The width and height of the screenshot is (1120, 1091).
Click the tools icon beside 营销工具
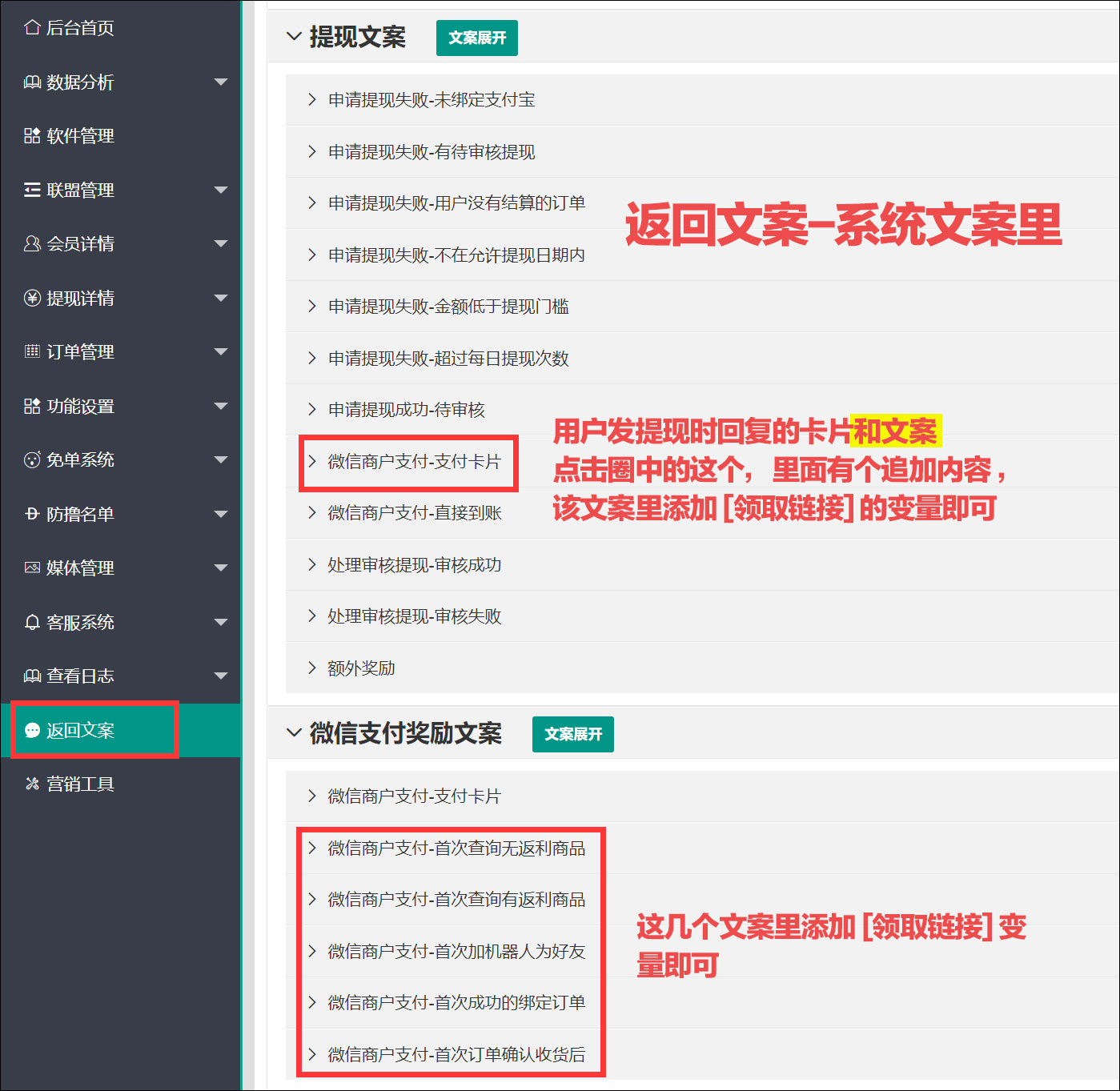click(32, 784)
